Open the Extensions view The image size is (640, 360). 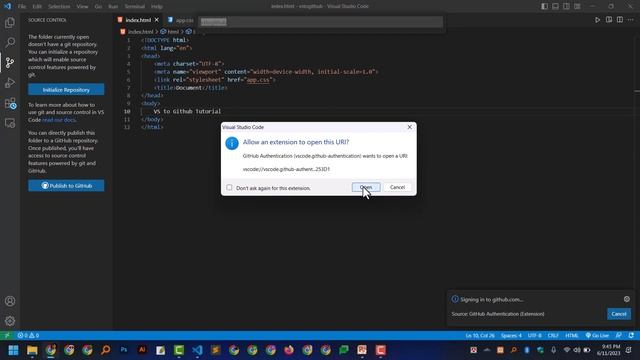10,103
